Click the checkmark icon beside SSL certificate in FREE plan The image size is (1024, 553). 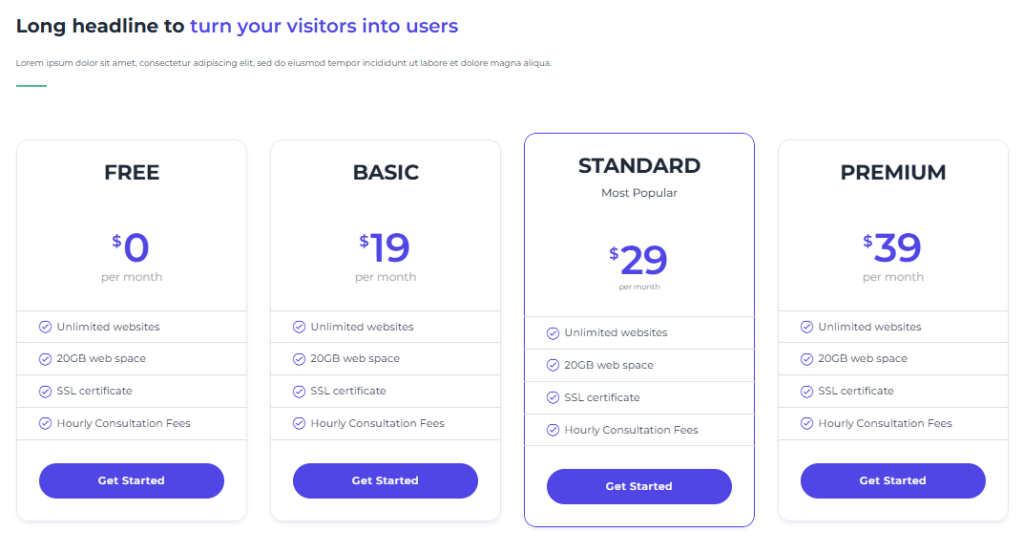[45, 392]
